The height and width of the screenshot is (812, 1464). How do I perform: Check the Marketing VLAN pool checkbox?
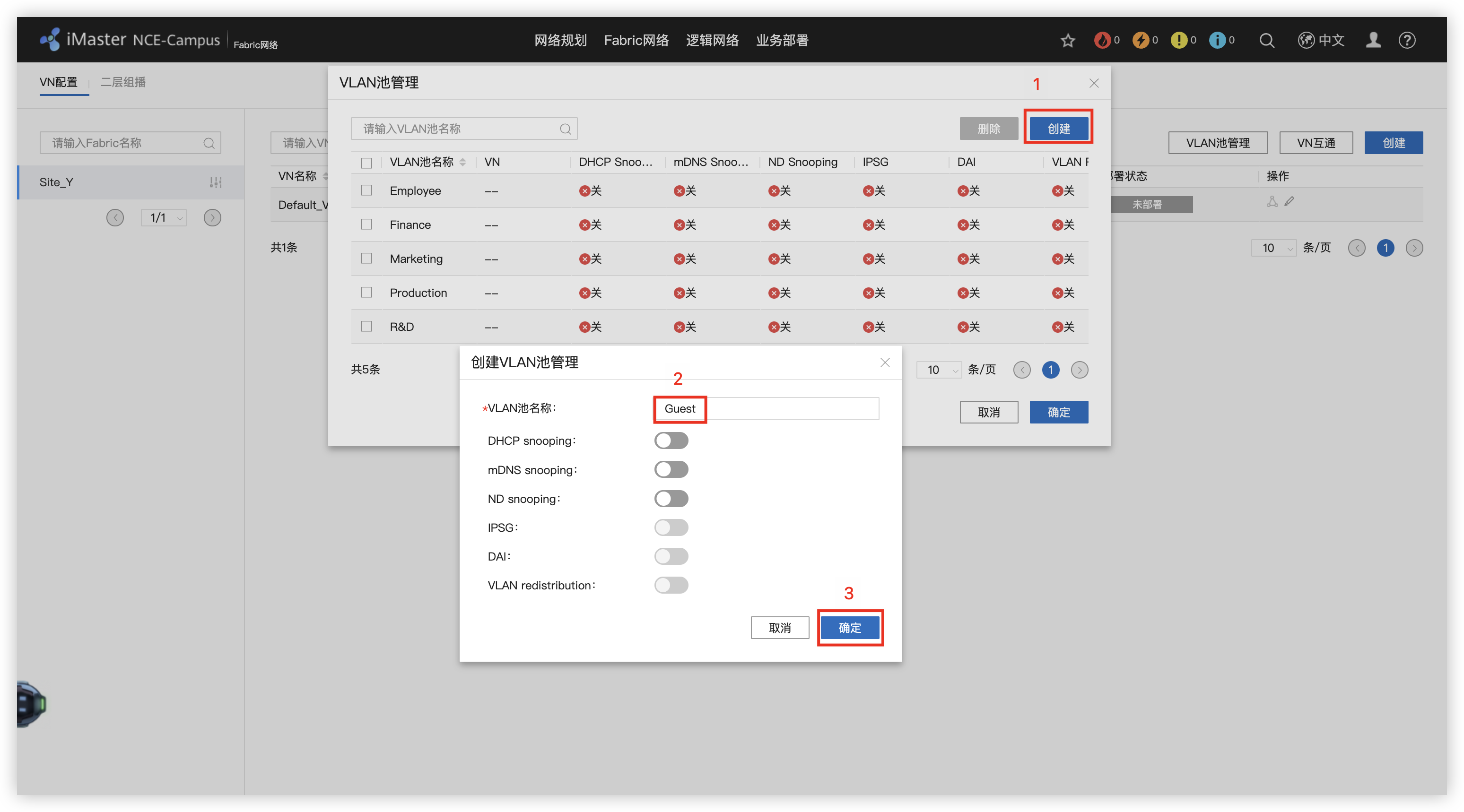tap(366, 259)
